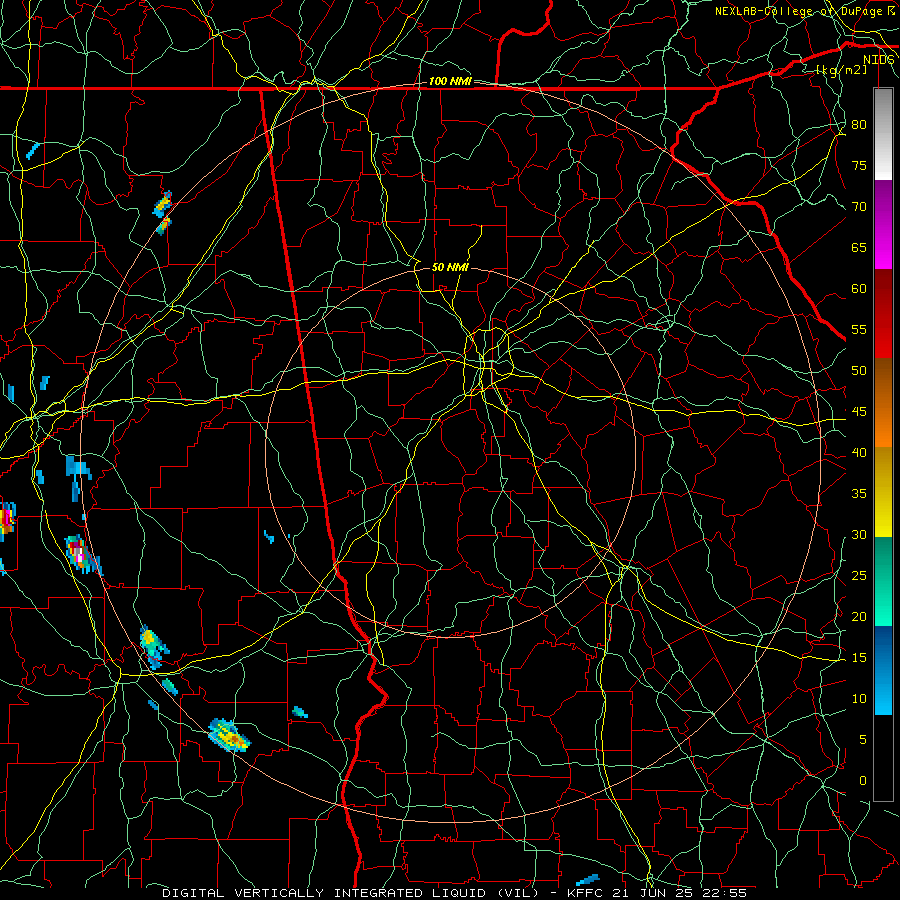Click the 100 NMI range ring label
Screen dimensions: 900x900
[x=450, y=82]
